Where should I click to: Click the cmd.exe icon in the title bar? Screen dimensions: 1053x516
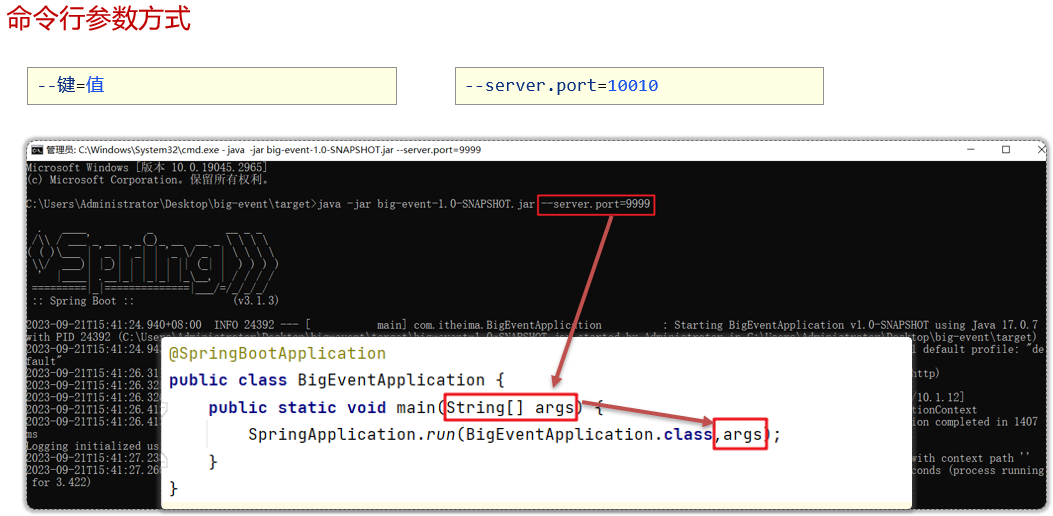[38, 150]
